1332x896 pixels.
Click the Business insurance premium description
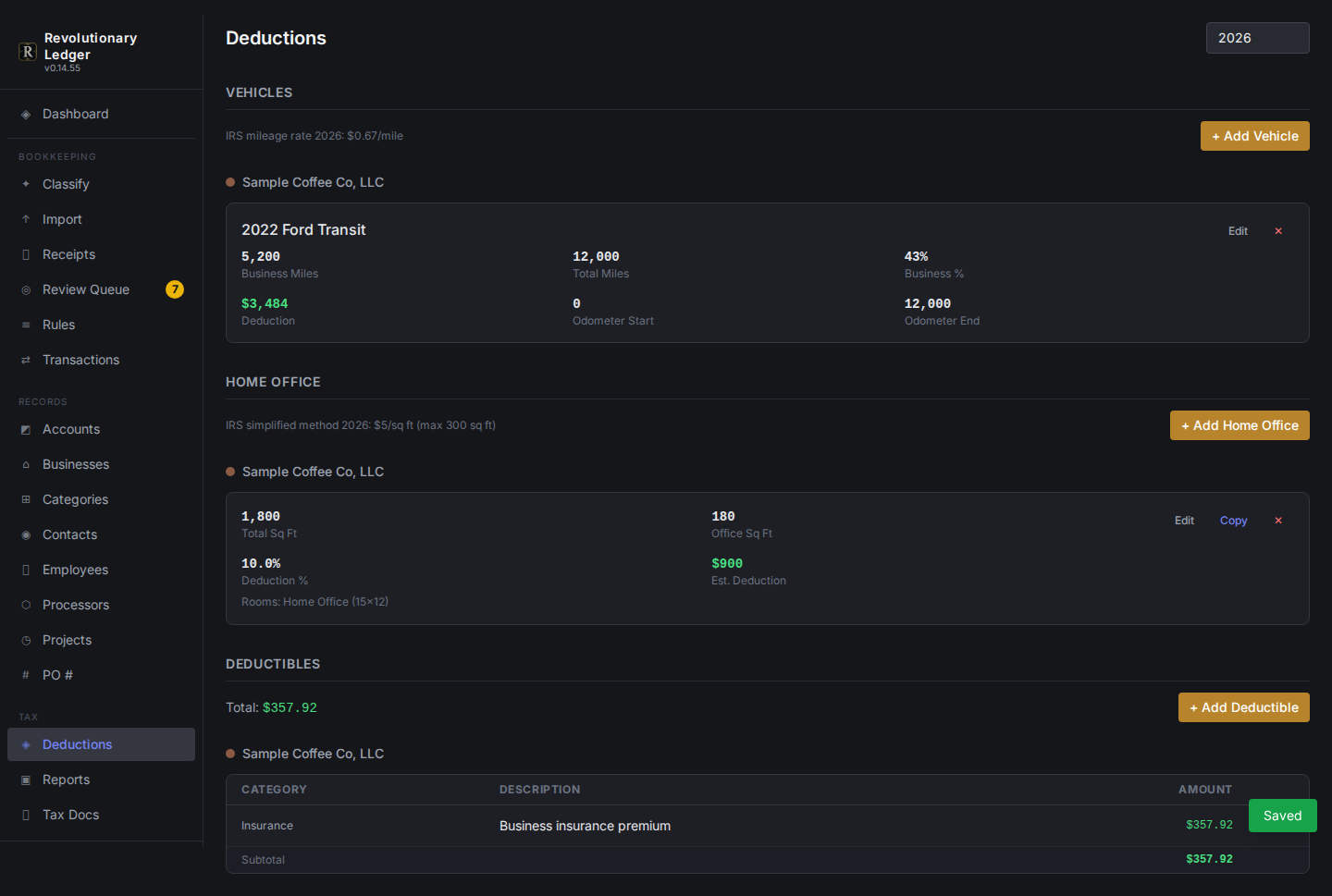tap(585, 826)
